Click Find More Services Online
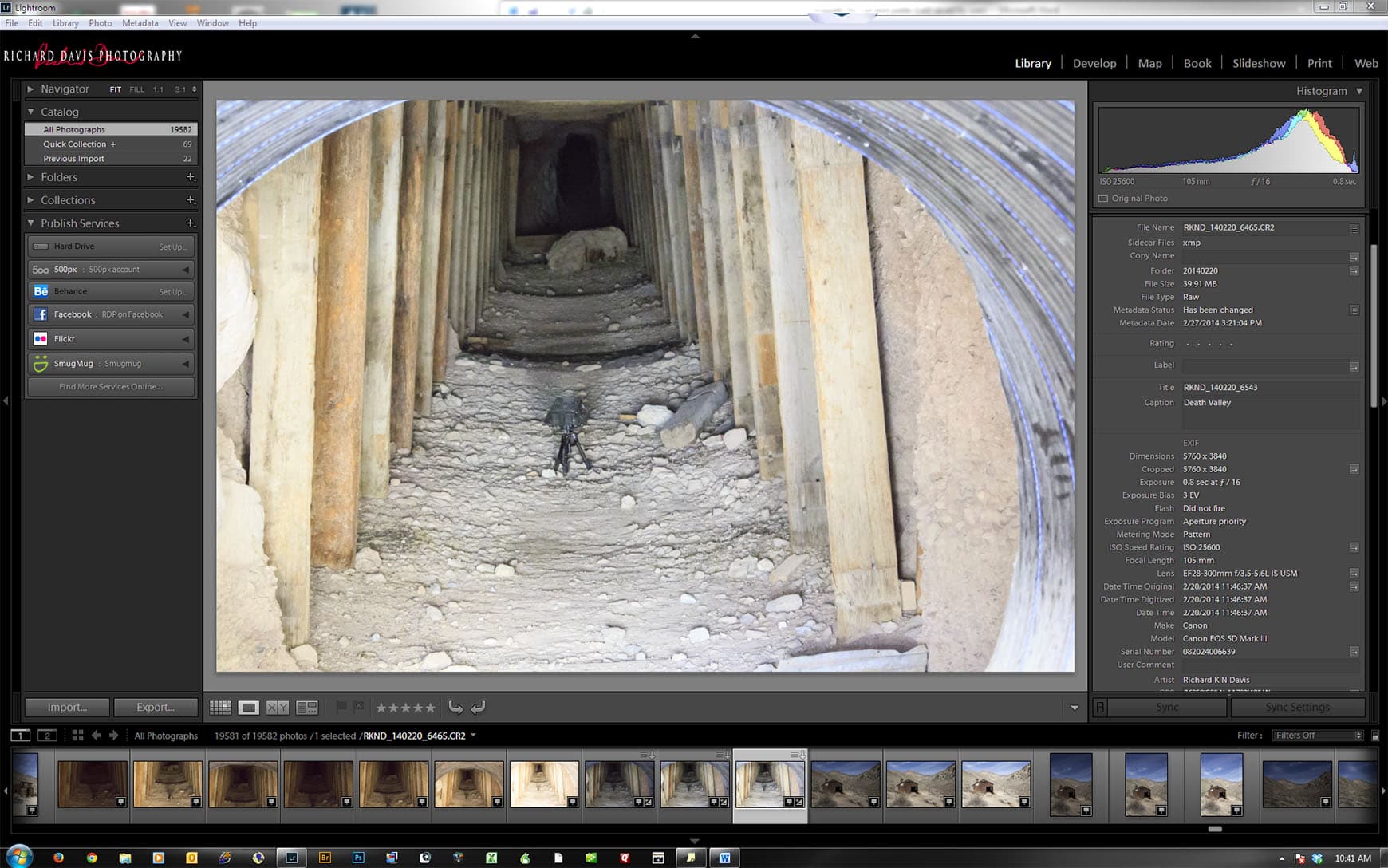This screenshot has width=1388, height=868. click(111, 387)
